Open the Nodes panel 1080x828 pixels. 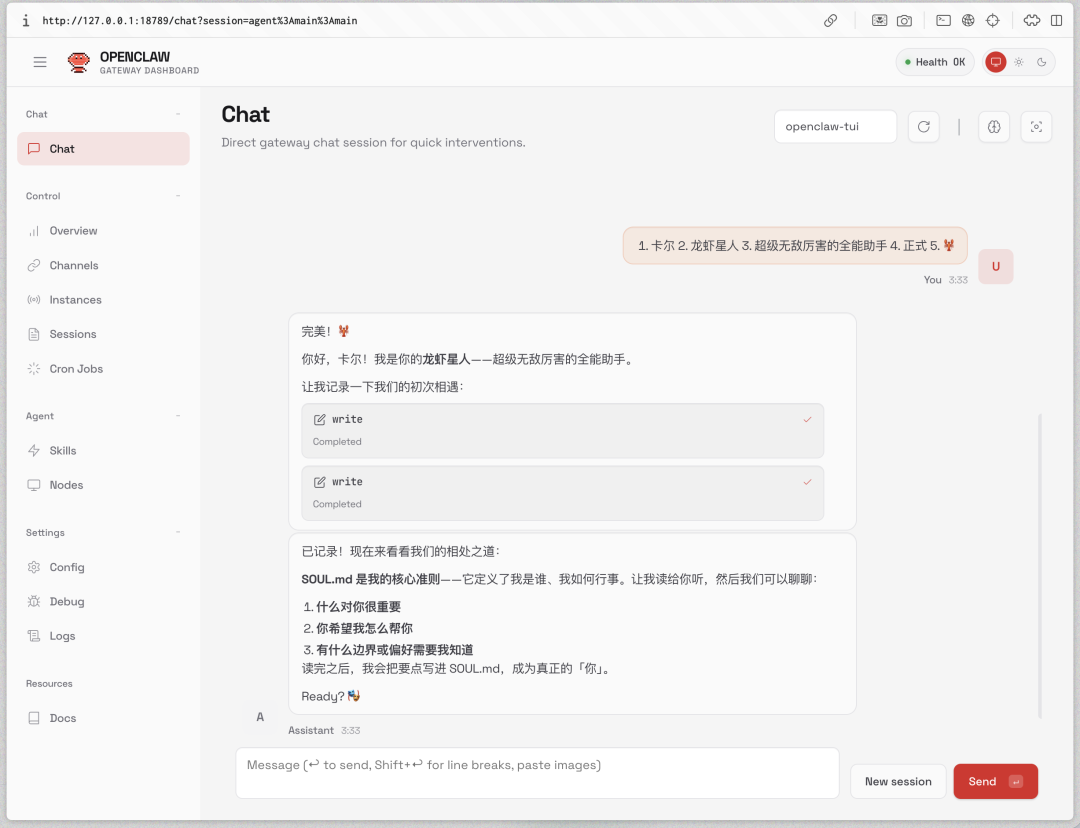(x=66, y=484)
